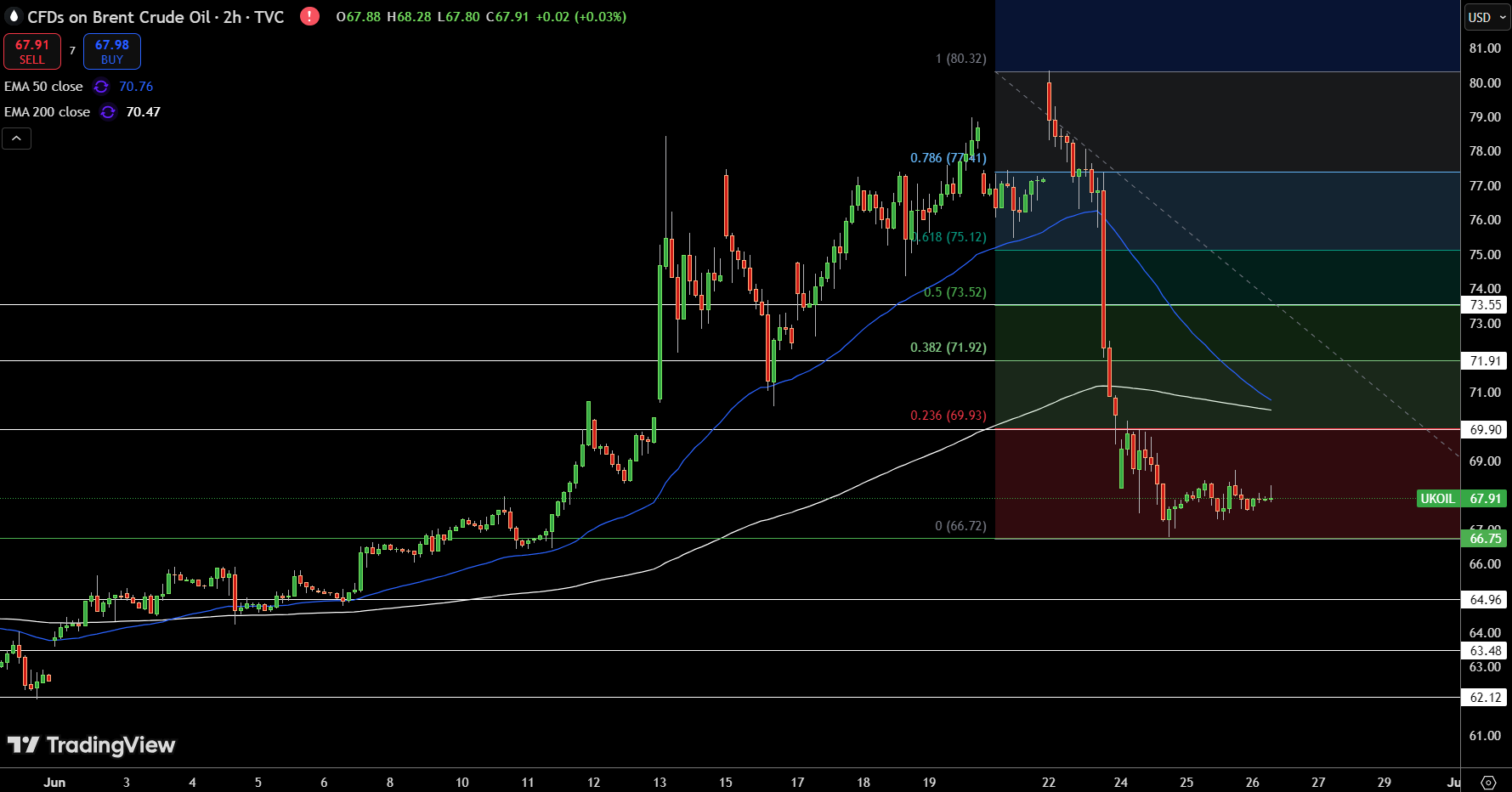1512x792 pixels.
Task: Select the EMA 50 close indicator label
Action: tap(43, 87)
